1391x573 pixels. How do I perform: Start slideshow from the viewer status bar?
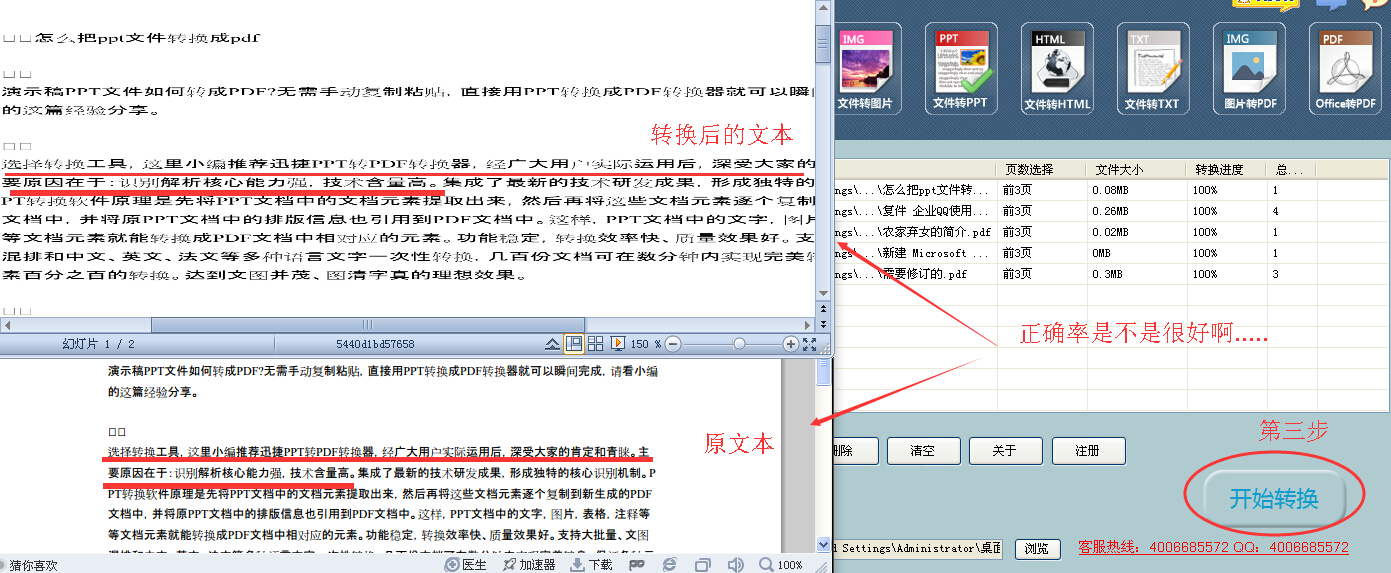617,344
